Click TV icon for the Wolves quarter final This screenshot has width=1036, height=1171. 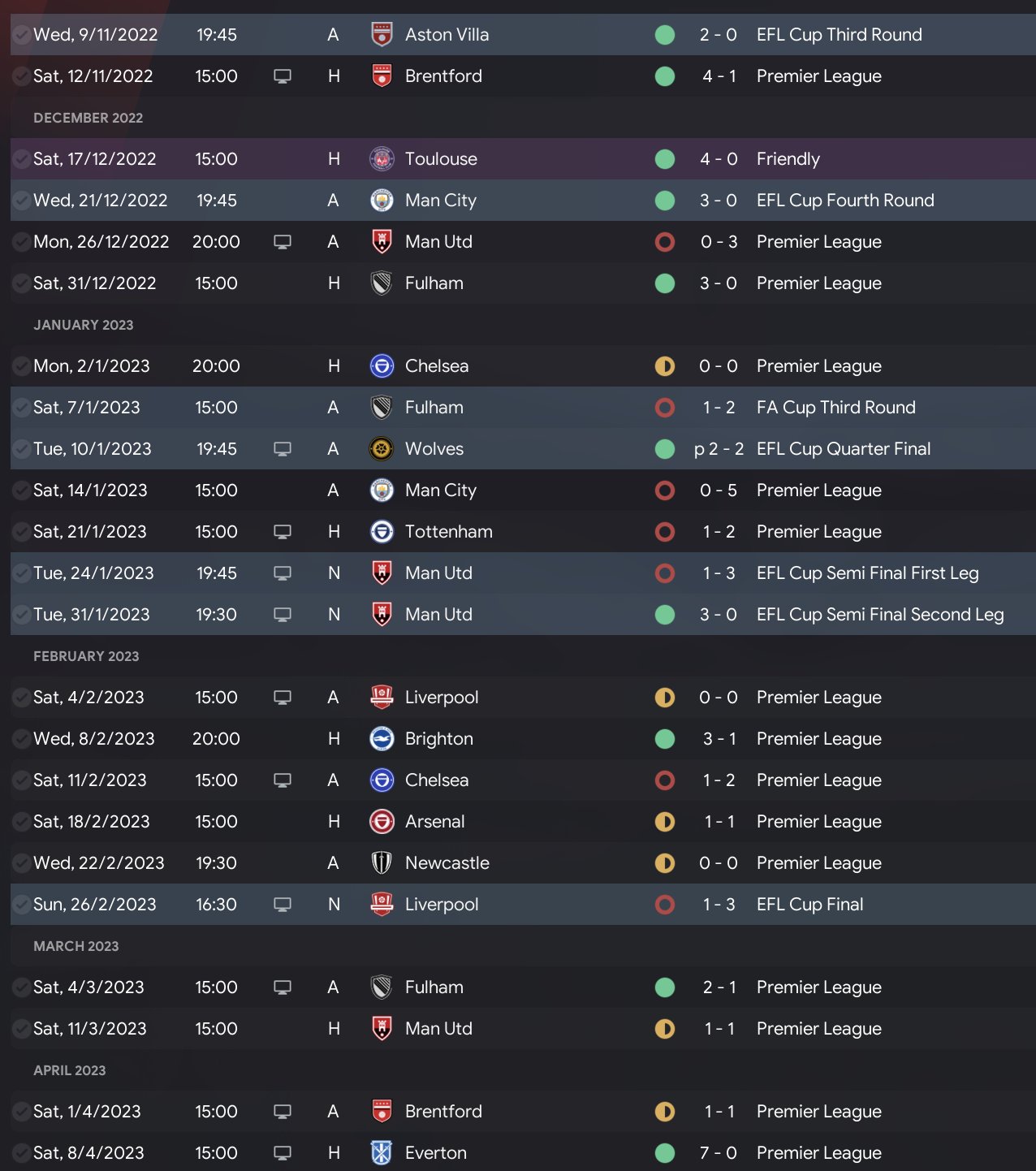click(x=283, y=449)
